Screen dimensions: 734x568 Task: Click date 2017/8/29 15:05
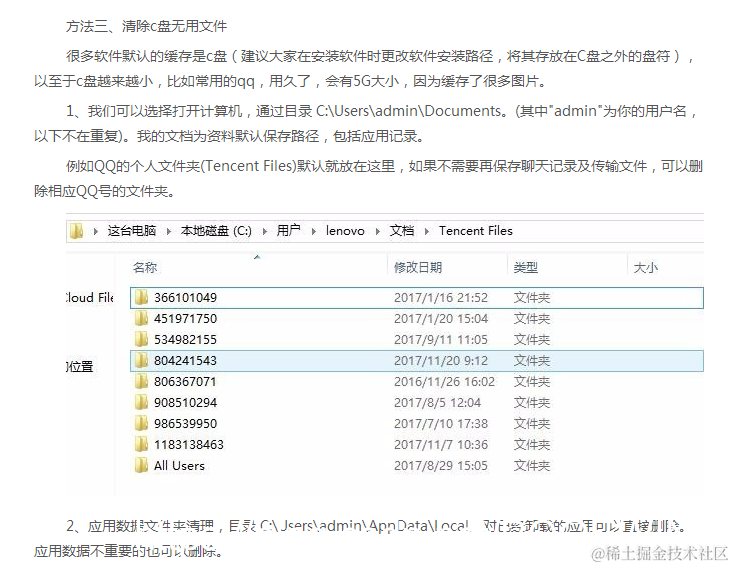pyautogui.click(x=441, y=466)
